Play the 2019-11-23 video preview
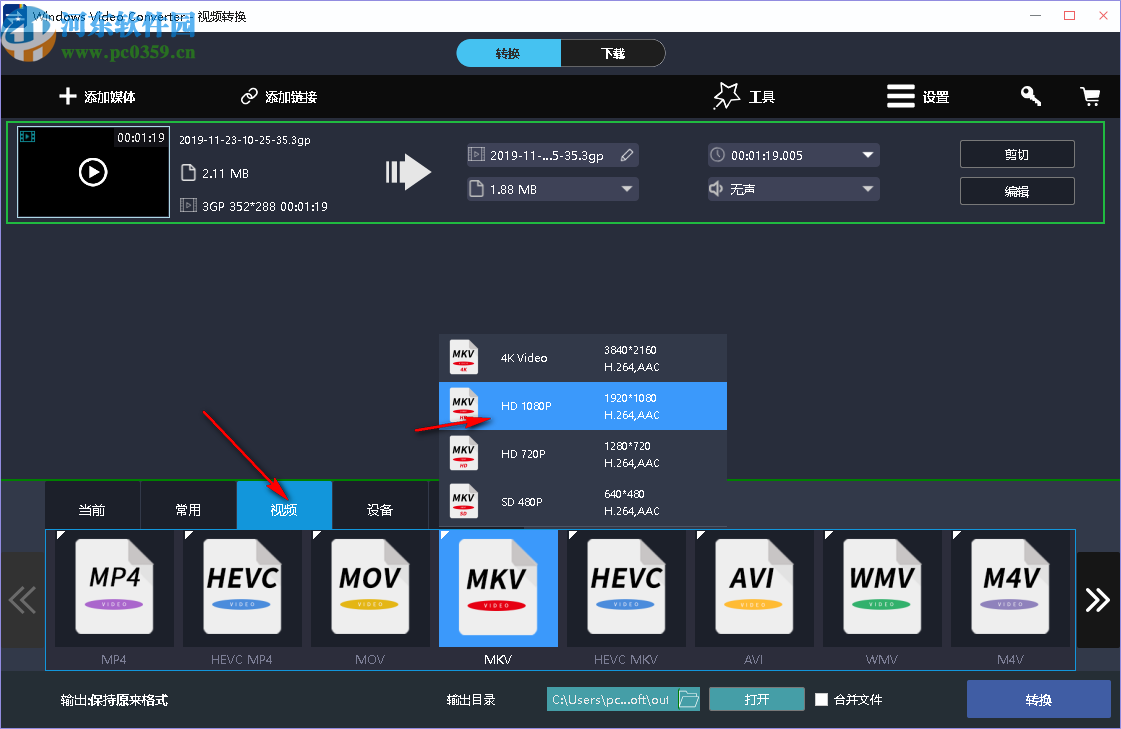1121x729 pixels. click(x=93, y=172)
